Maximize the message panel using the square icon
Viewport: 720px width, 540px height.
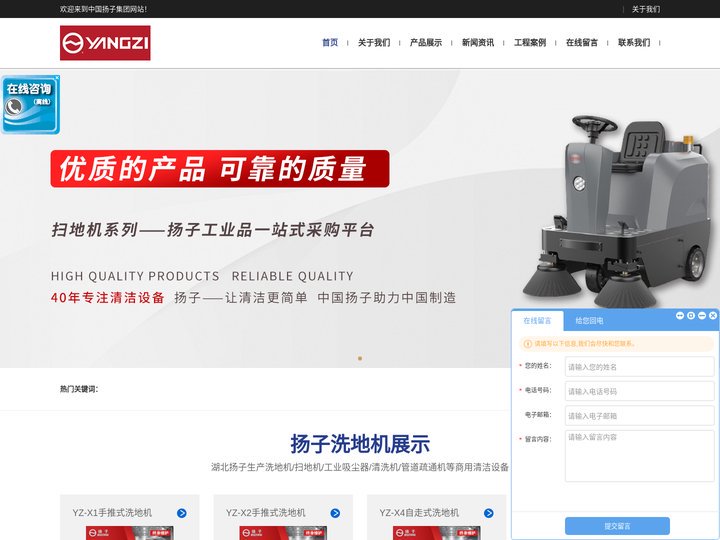(691, 315)
